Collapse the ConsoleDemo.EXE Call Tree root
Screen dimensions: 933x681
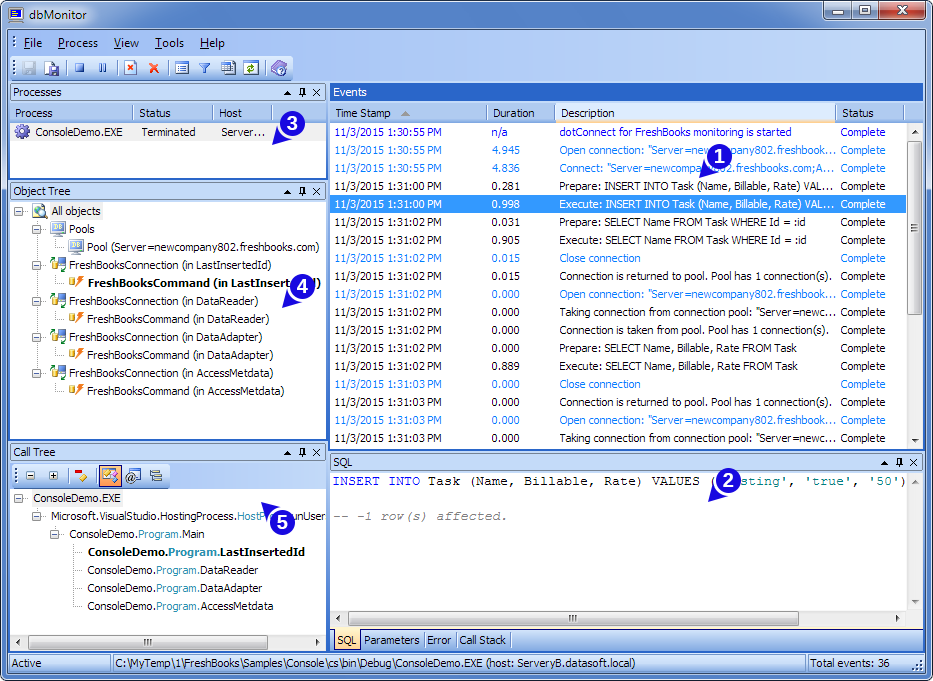point(18,498)
